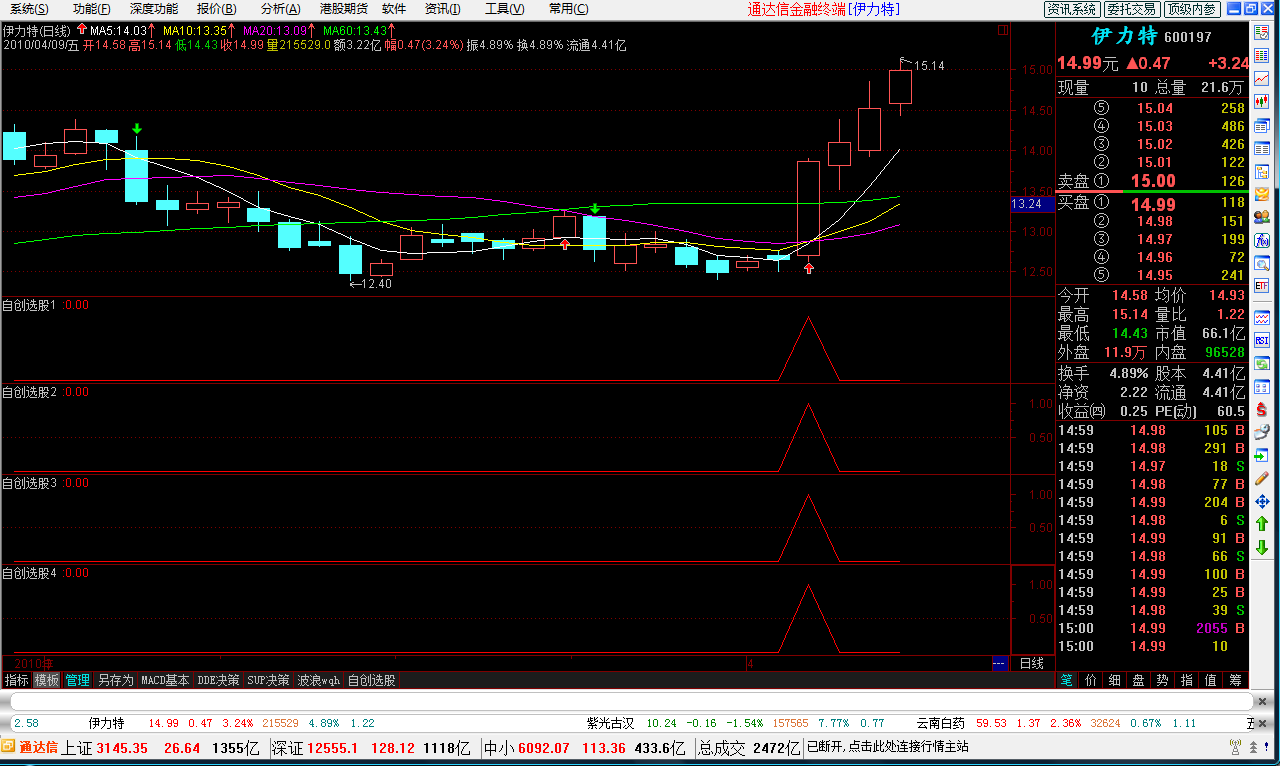Screen dimensions: 1280x766
Task: Click the red S icon in the sidebar
Action: tap(1262, 409)
